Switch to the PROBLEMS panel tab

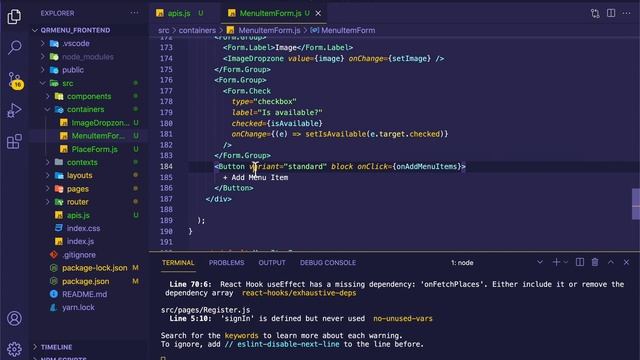(x=227, y=263)
